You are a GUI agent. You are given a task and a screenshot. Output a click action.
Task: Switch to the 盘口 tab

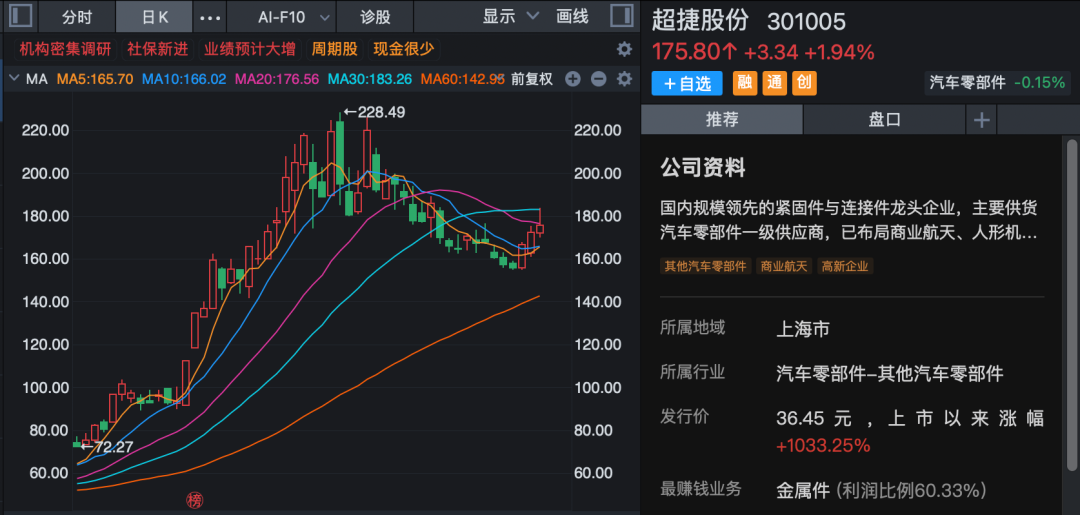884,120
